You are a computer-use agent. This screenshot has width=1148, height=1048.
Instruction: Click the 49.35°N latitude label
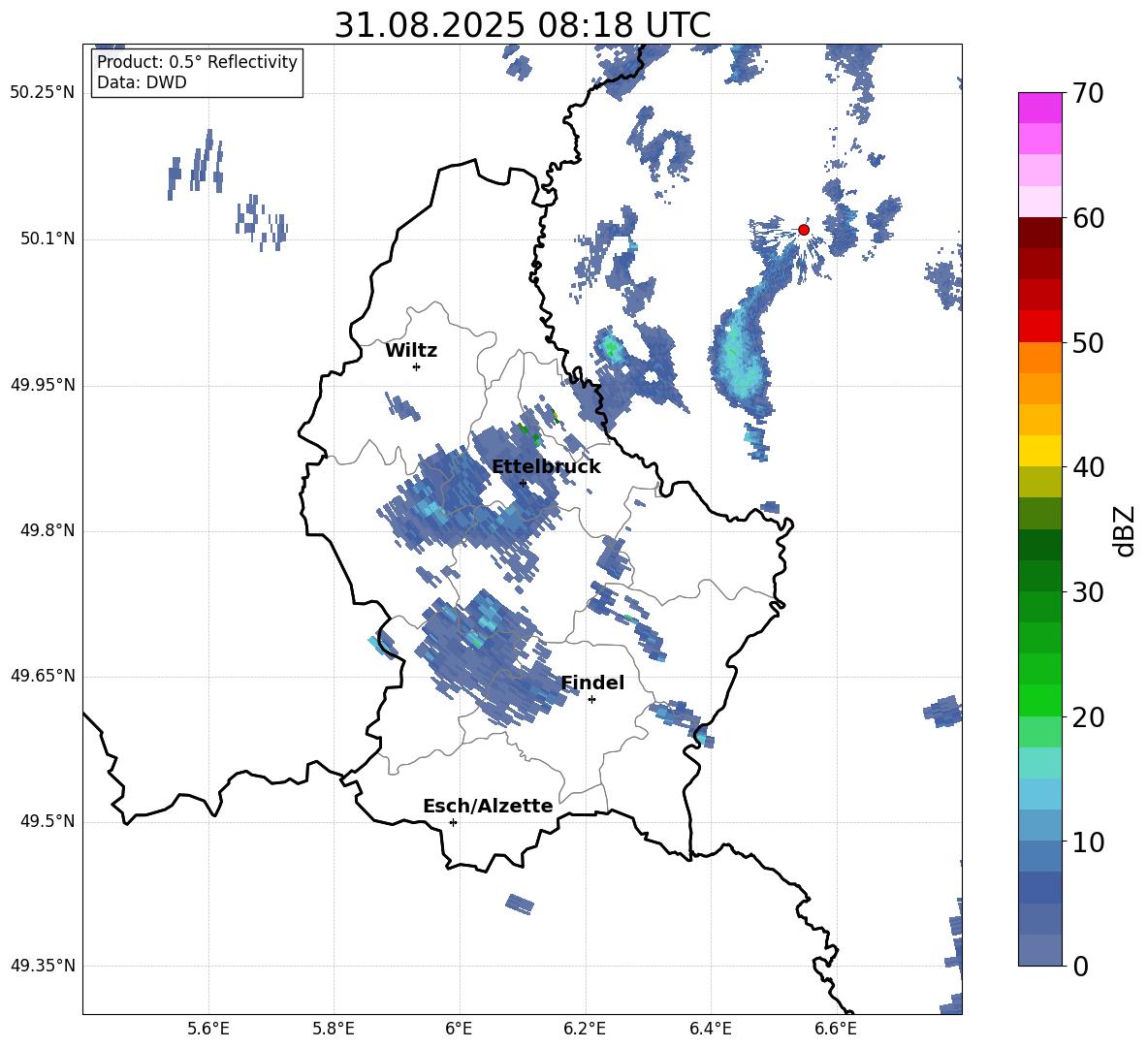click(43, 966)
